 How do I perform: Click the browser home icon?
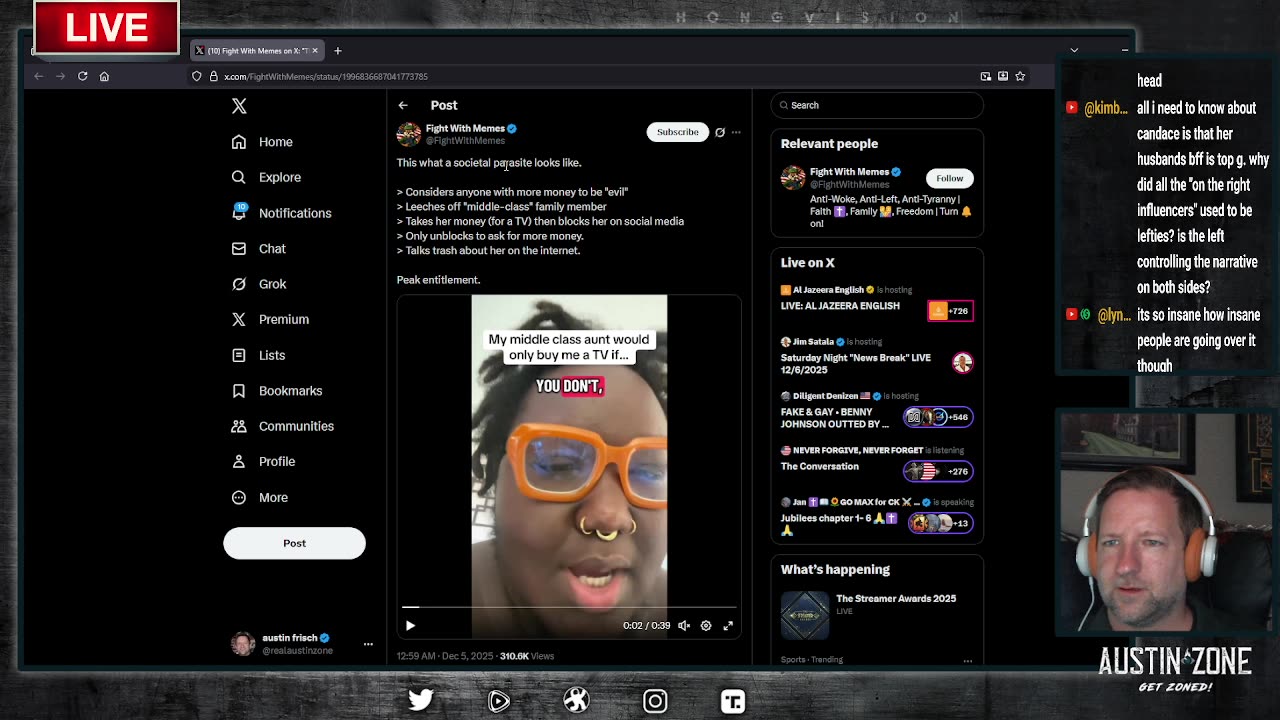(x=104, y=76)
